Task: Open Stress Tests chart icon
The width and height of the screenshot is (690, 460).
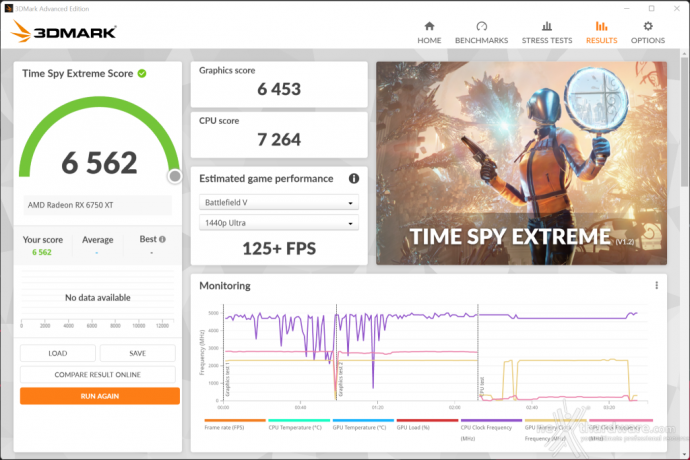Action: tap(547, 26)
